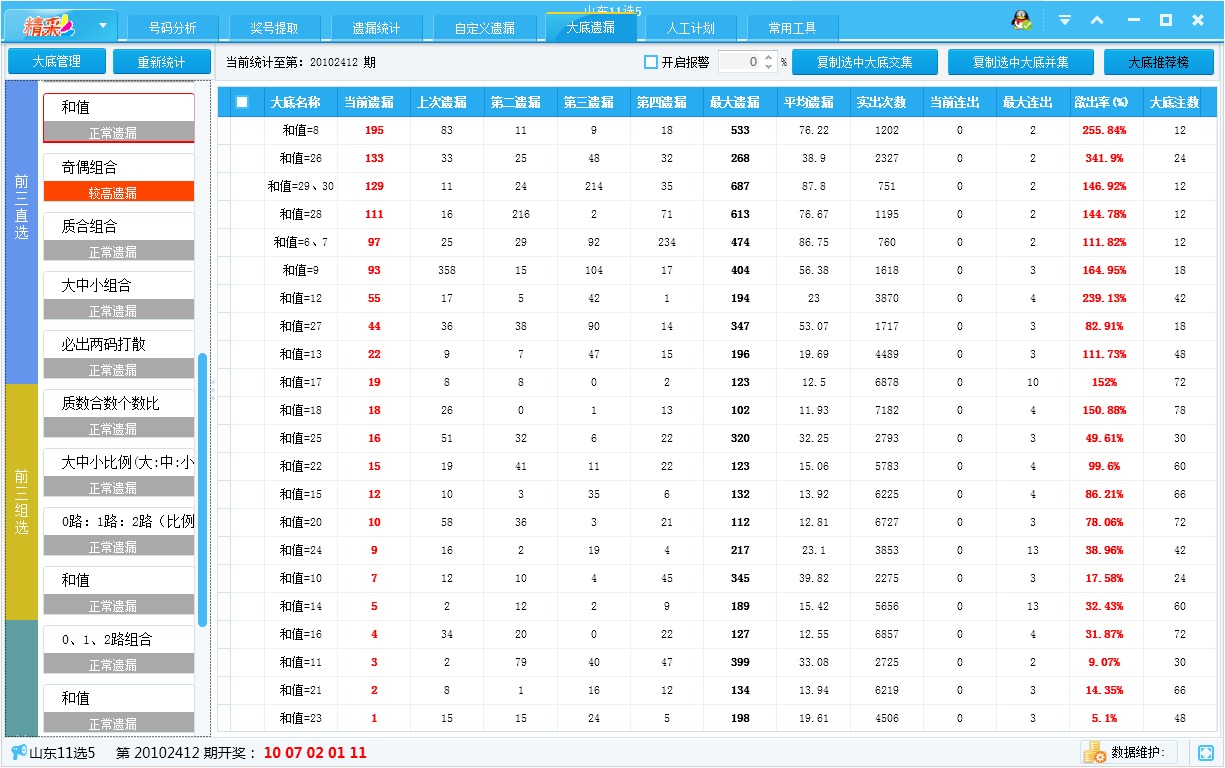The width and height of the screenshot is (1225, 768).
Task: Click the 复制选中大底并集 button
Action: pos(1020,60)
